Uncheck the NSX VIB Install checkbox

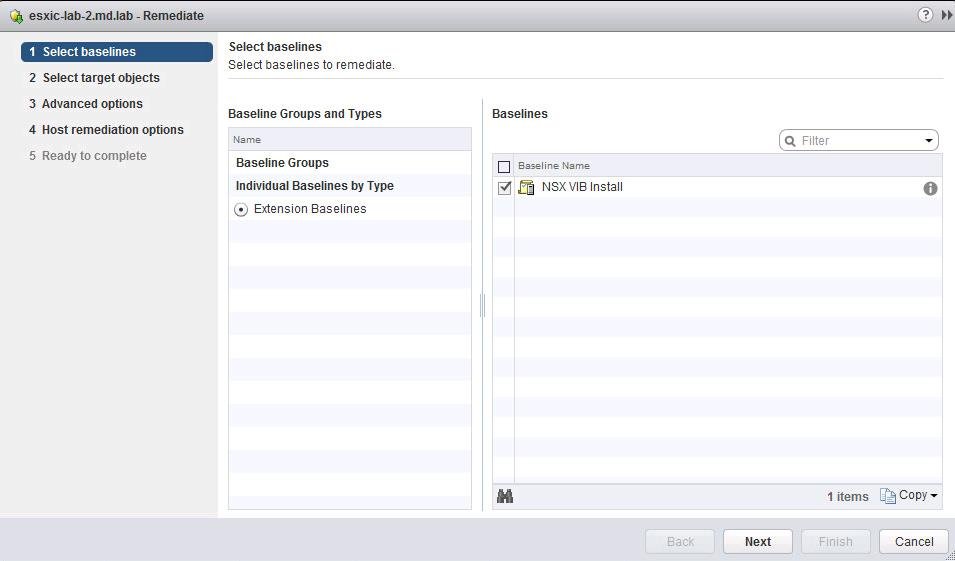pyautogui.click(x=504, y=188)
